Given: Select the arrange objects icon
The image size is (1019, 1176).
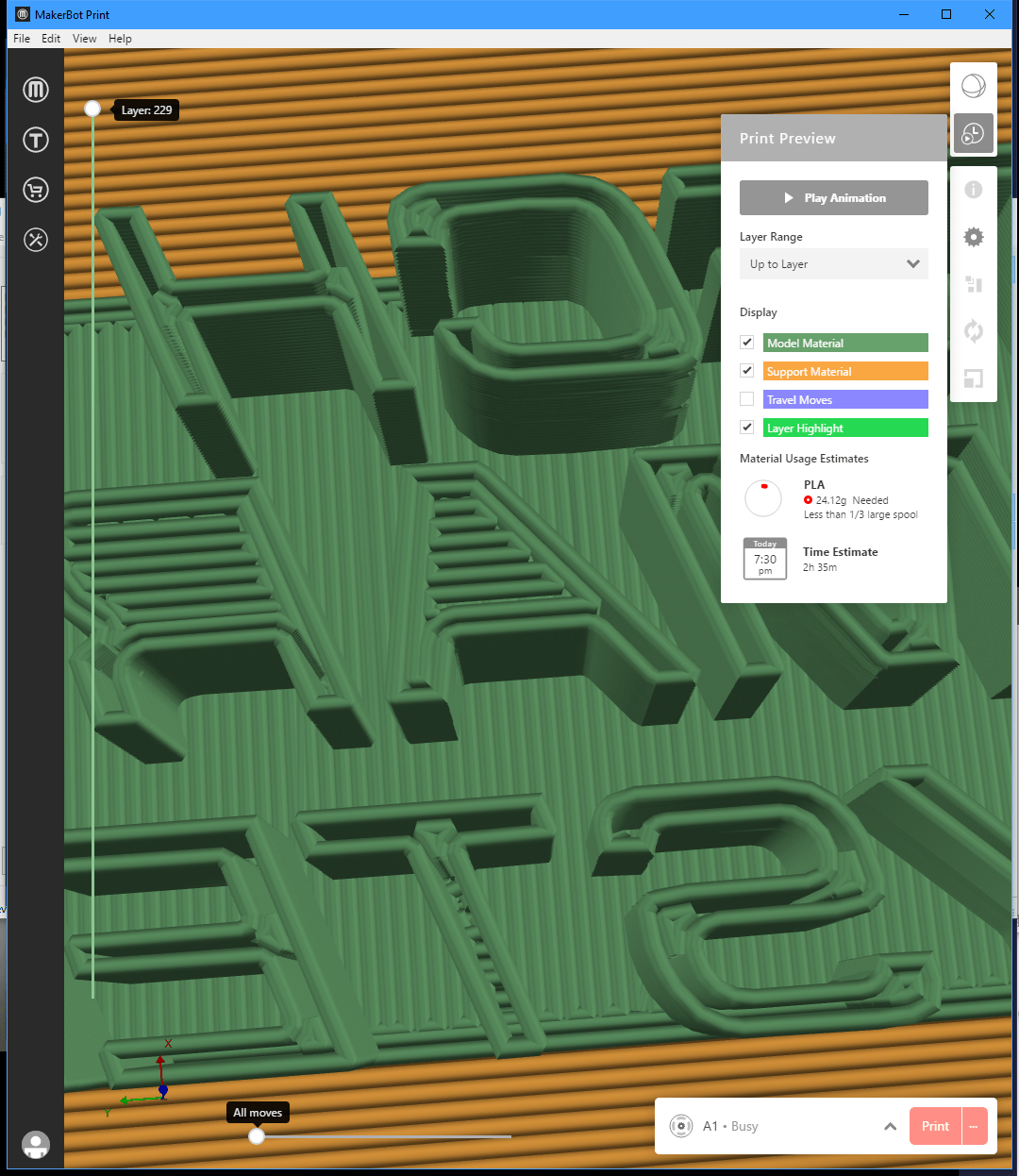Looking at the screenshot, I should coord(974,284).
